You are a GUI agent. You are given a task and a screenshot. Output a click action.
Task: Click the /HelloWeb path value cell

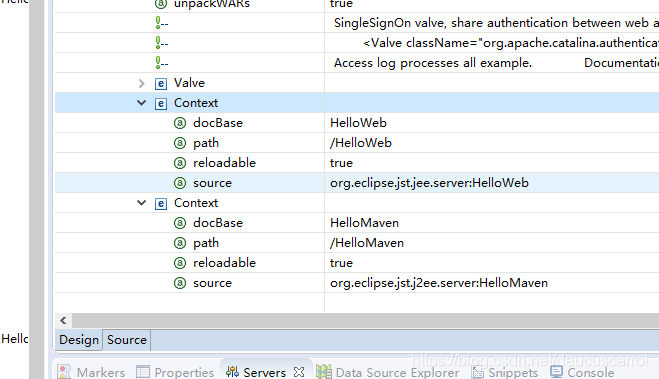coord(492,143)
